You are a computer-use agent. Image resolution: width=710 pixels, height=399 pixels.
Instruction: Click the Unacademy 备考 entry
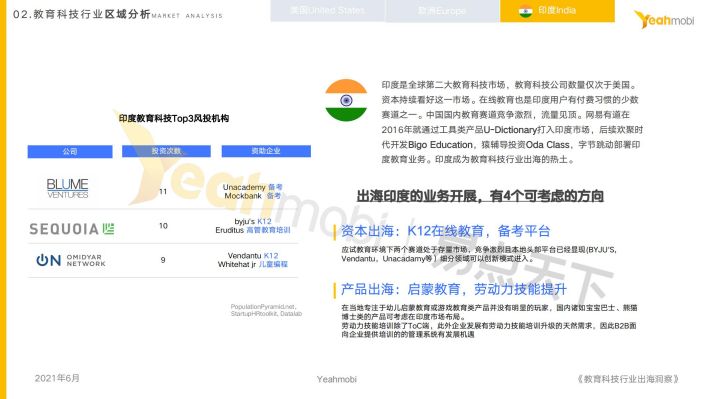(253, 187)
